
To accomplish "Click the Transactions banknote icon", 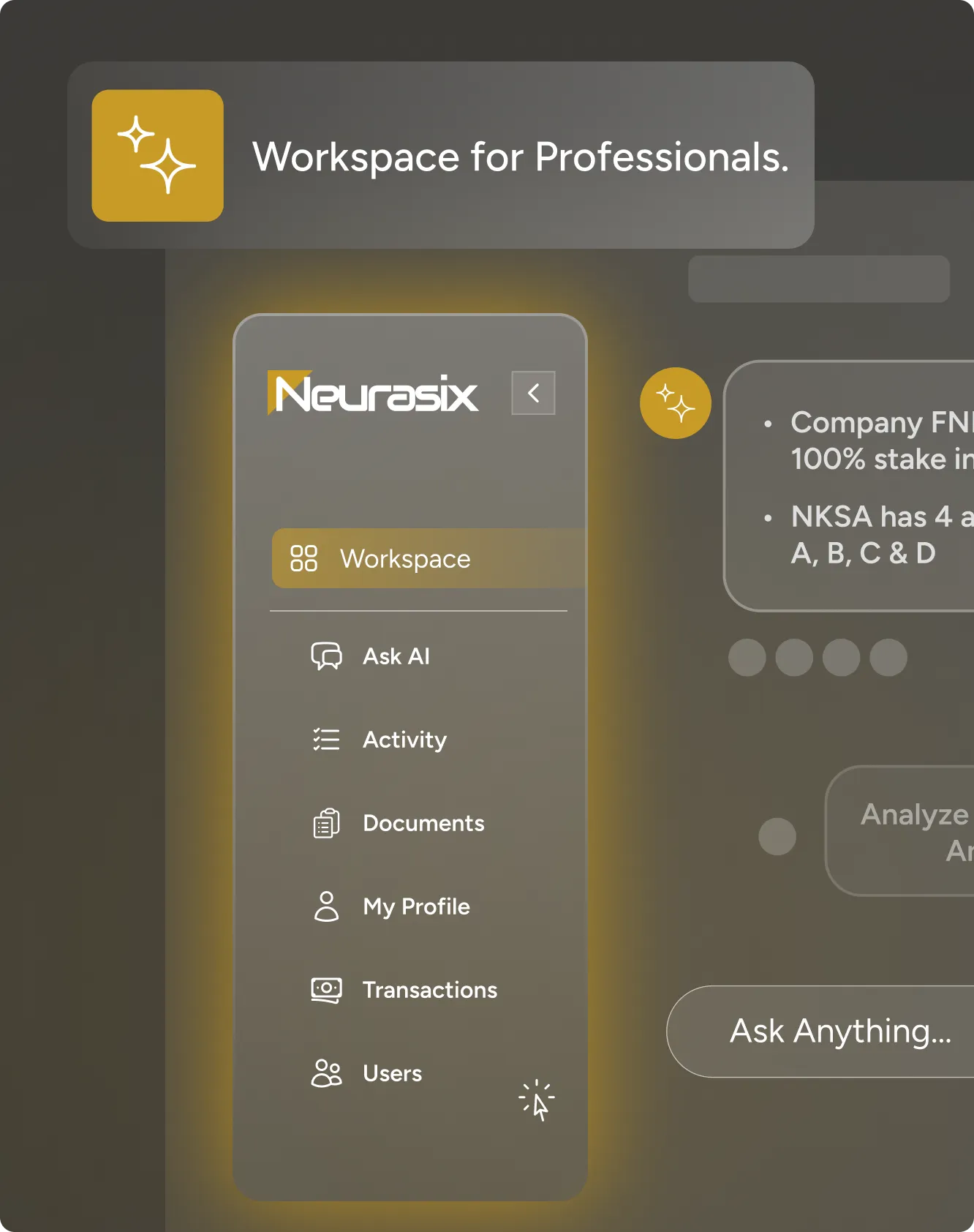I will pyautogui.click(x=326, y=991).
